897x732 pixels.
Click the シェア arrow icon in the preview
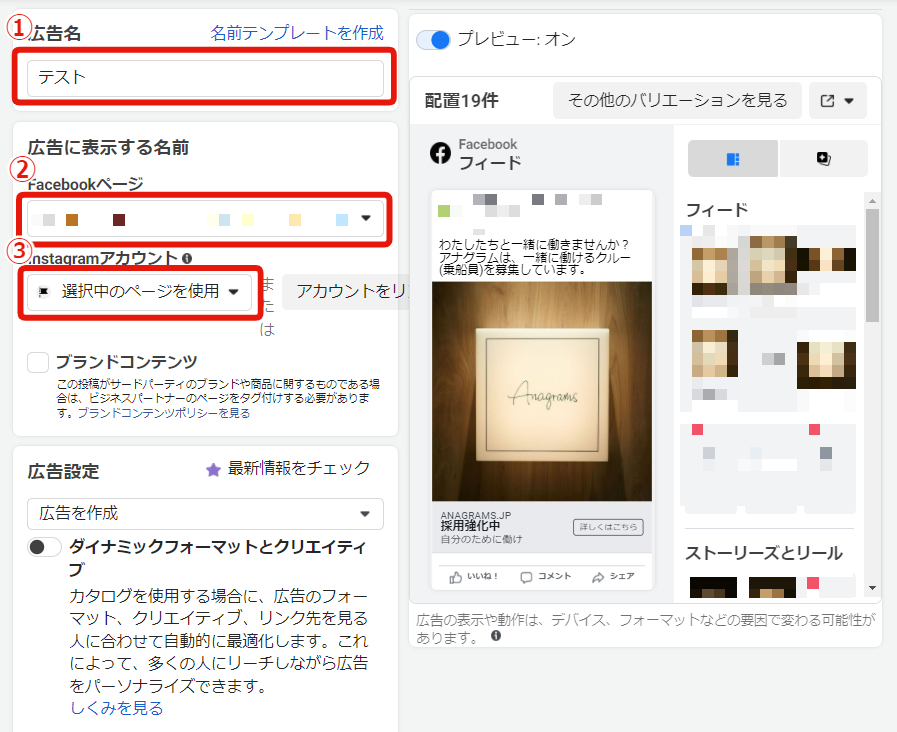click(x=599, y=577)
